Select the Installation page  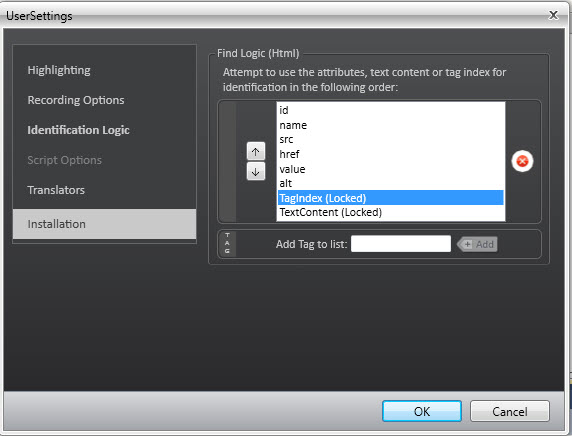104,224
